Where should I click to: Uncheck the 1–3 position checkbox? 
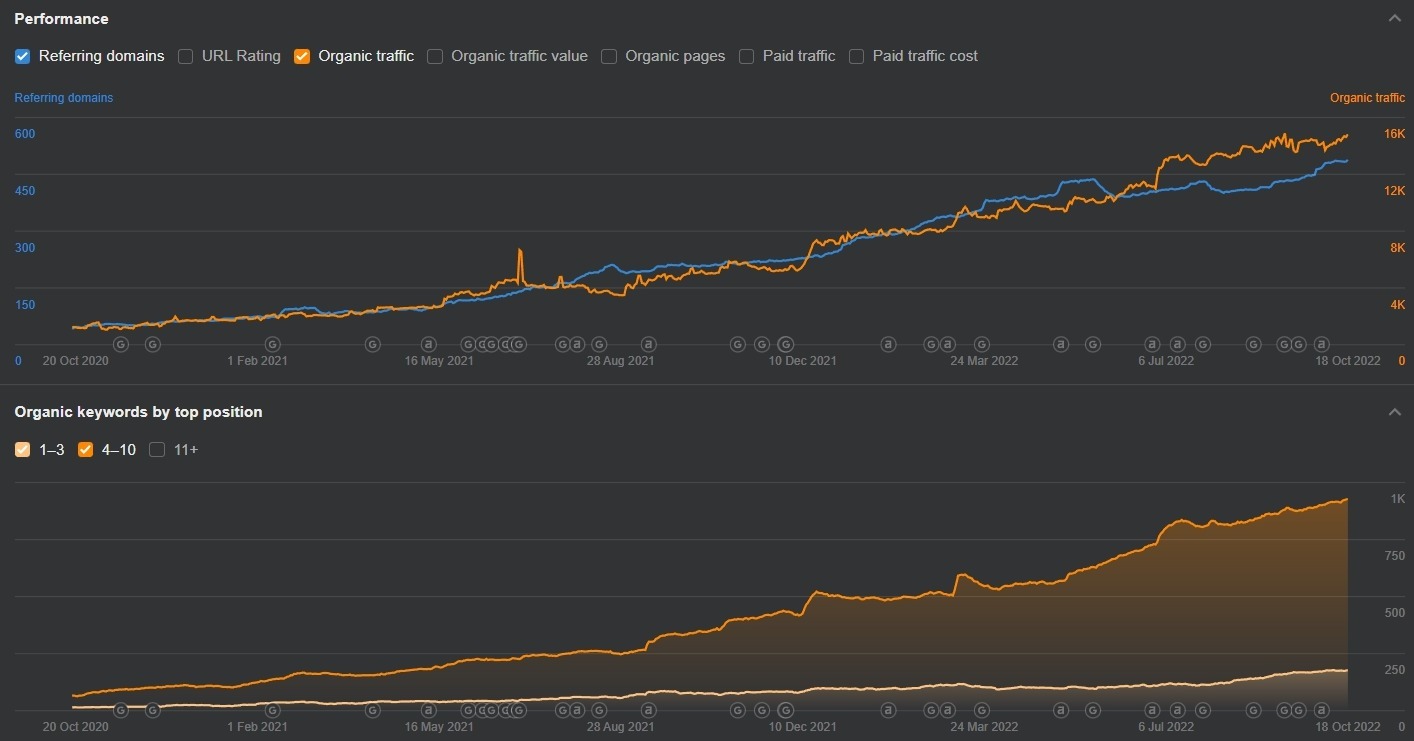pos(22,450)
